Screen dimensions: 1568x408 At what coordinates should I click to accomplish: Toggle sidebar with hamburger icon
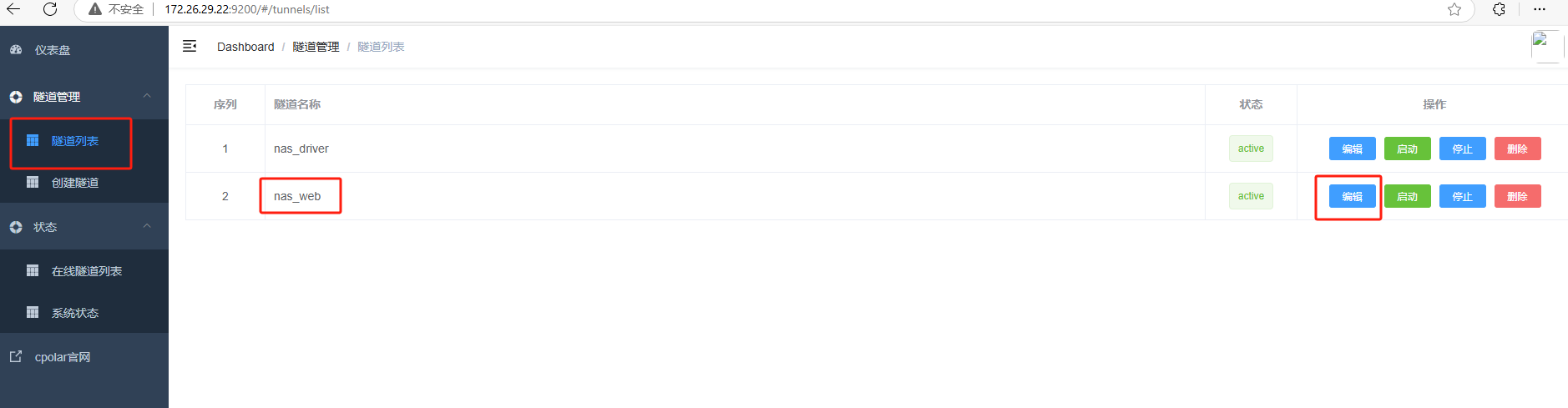tap(190, 46)
